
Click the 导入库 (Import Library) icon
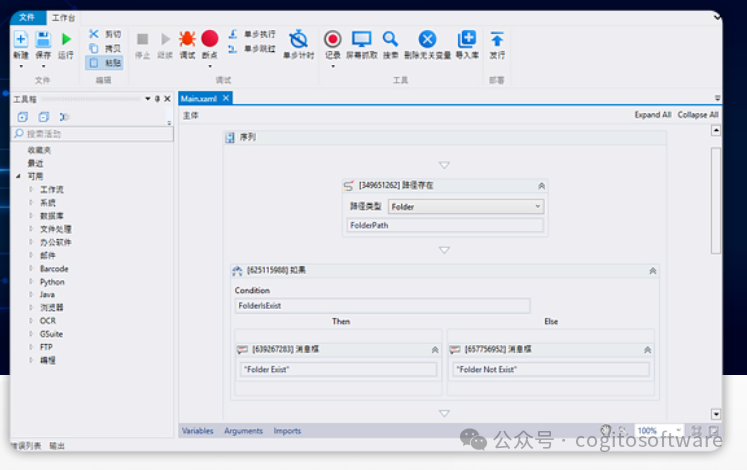point(467,39)
